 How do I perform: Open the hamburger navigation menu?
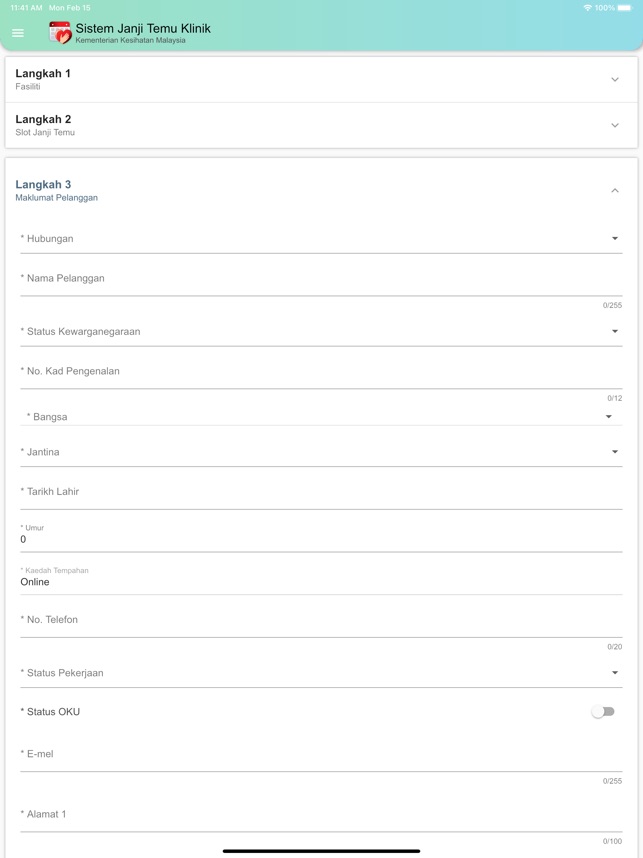coord(18,33)
